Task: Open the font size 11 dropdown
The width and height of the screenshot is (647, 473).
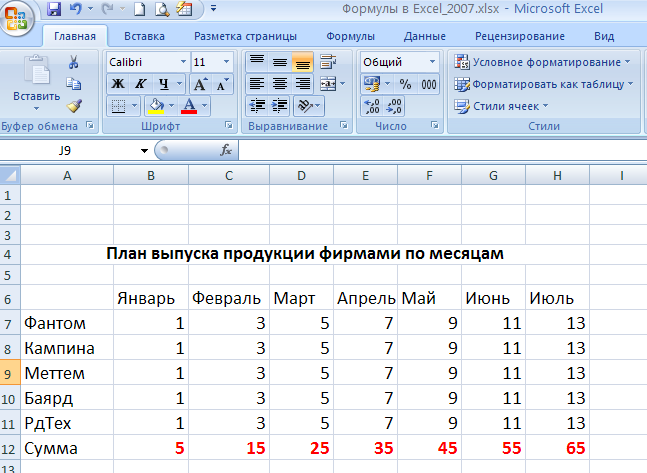Action: [226, 62]
